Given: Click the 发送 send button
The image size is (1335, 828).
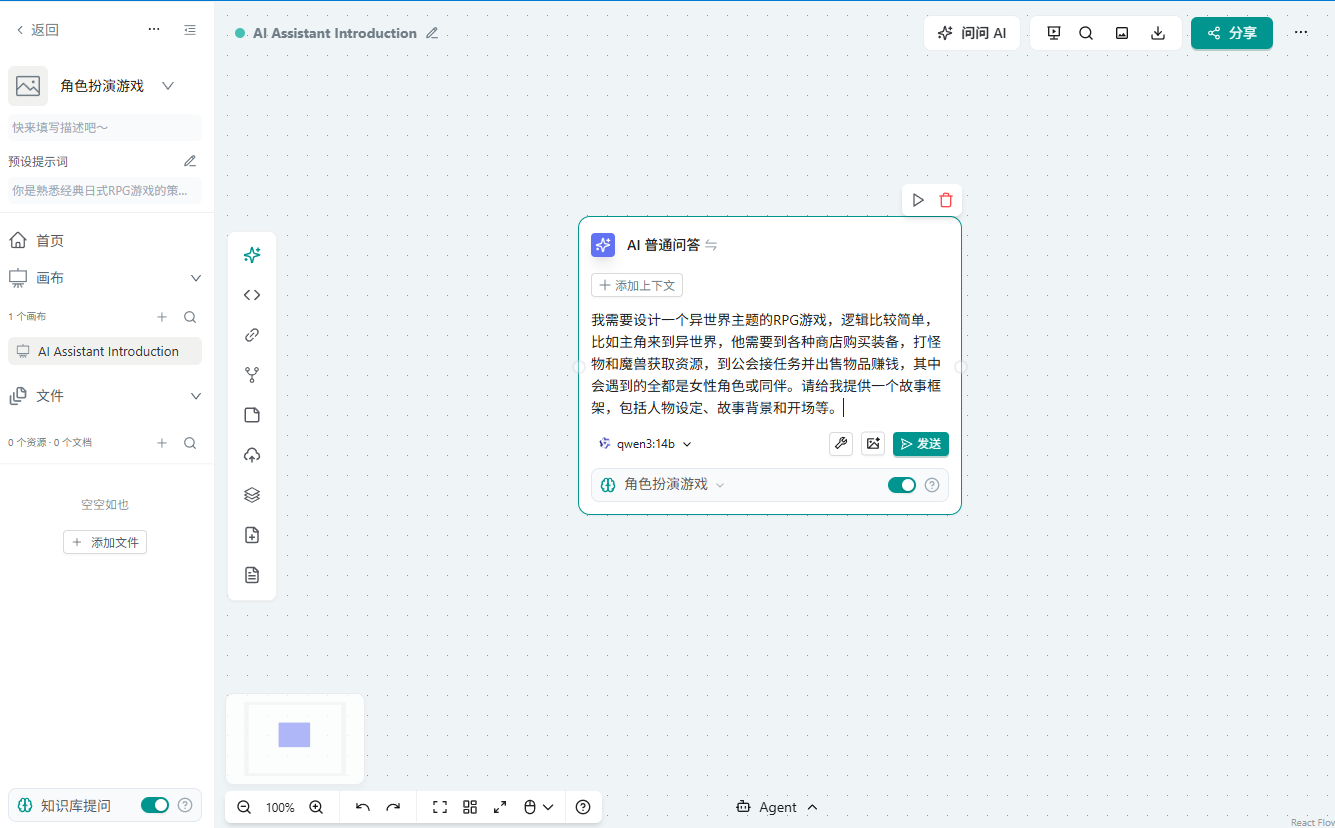Looking at the screenshot, I should 921,444.
